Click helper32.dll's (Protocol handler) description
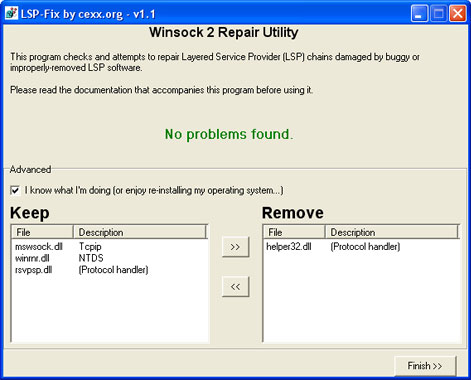 tap(365, 247)
